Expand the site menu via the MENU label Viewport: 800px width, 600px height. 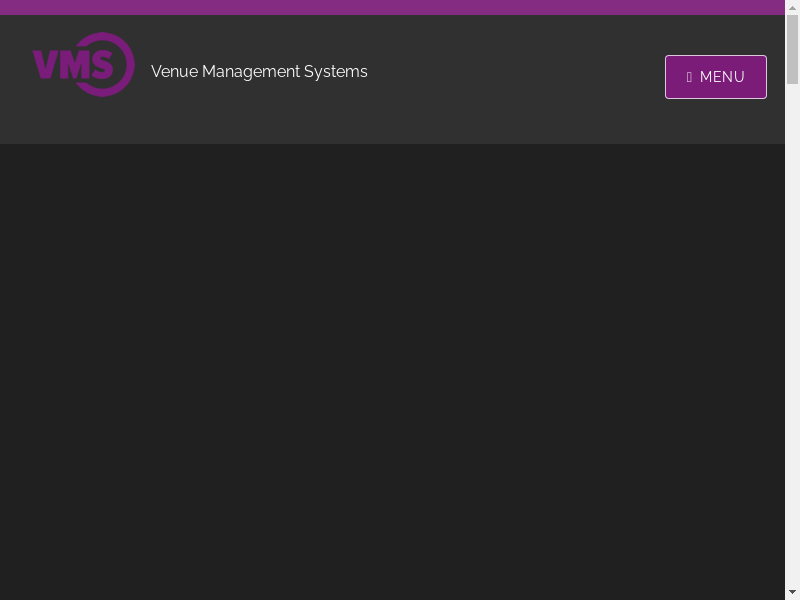pyautogui.click(x=722, y=77)
